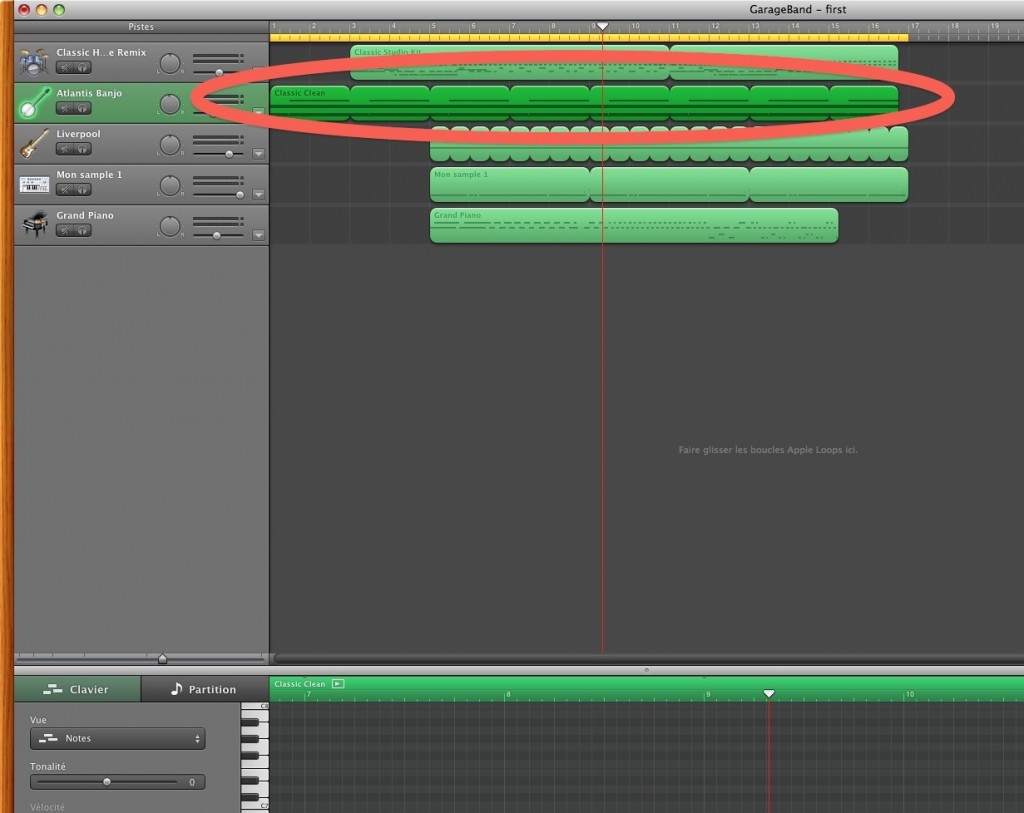Screen dimensions: 1024x813
Task: Select the first Liverpool loop region
Action: 440,144
